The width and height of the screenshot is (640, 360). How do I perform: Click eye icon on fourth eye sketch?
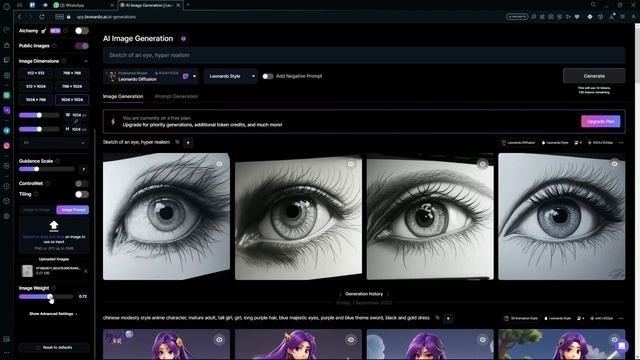(x=615, y=164)
